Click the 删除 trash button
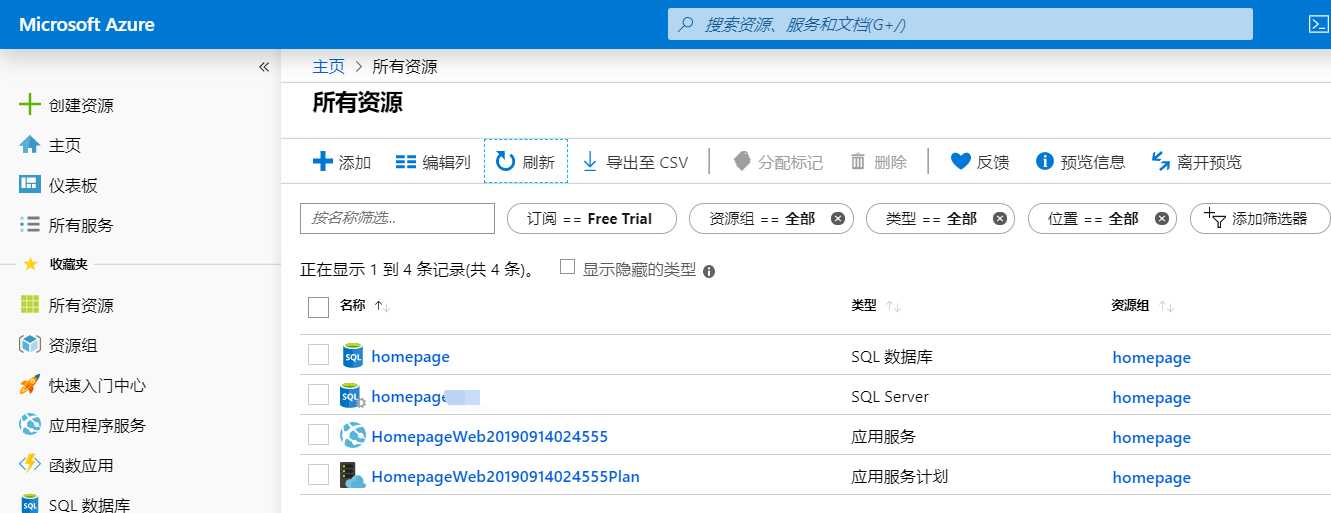Image resolution: width=1331 pixels, height=513 pixels. 878,162
